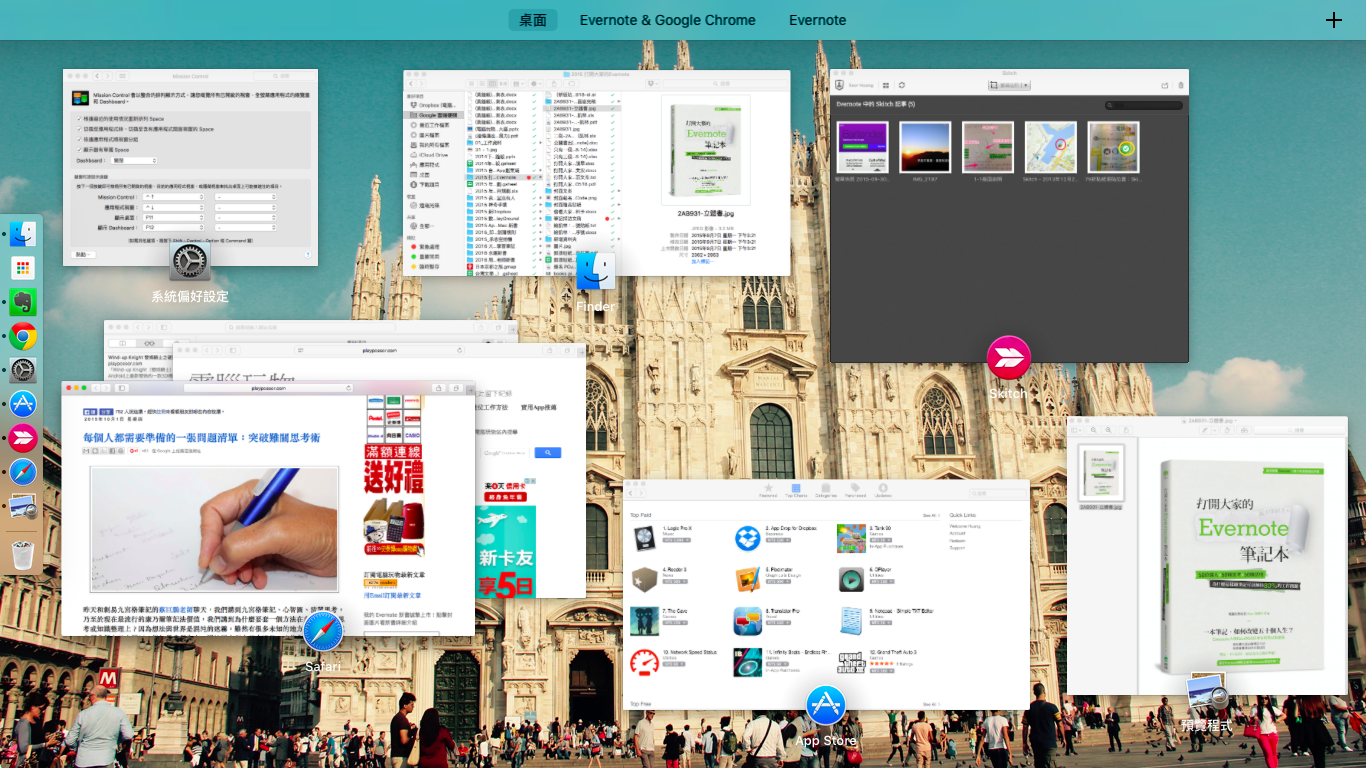Toggle the displays have separate Spaces checkbox

point(80,148)
